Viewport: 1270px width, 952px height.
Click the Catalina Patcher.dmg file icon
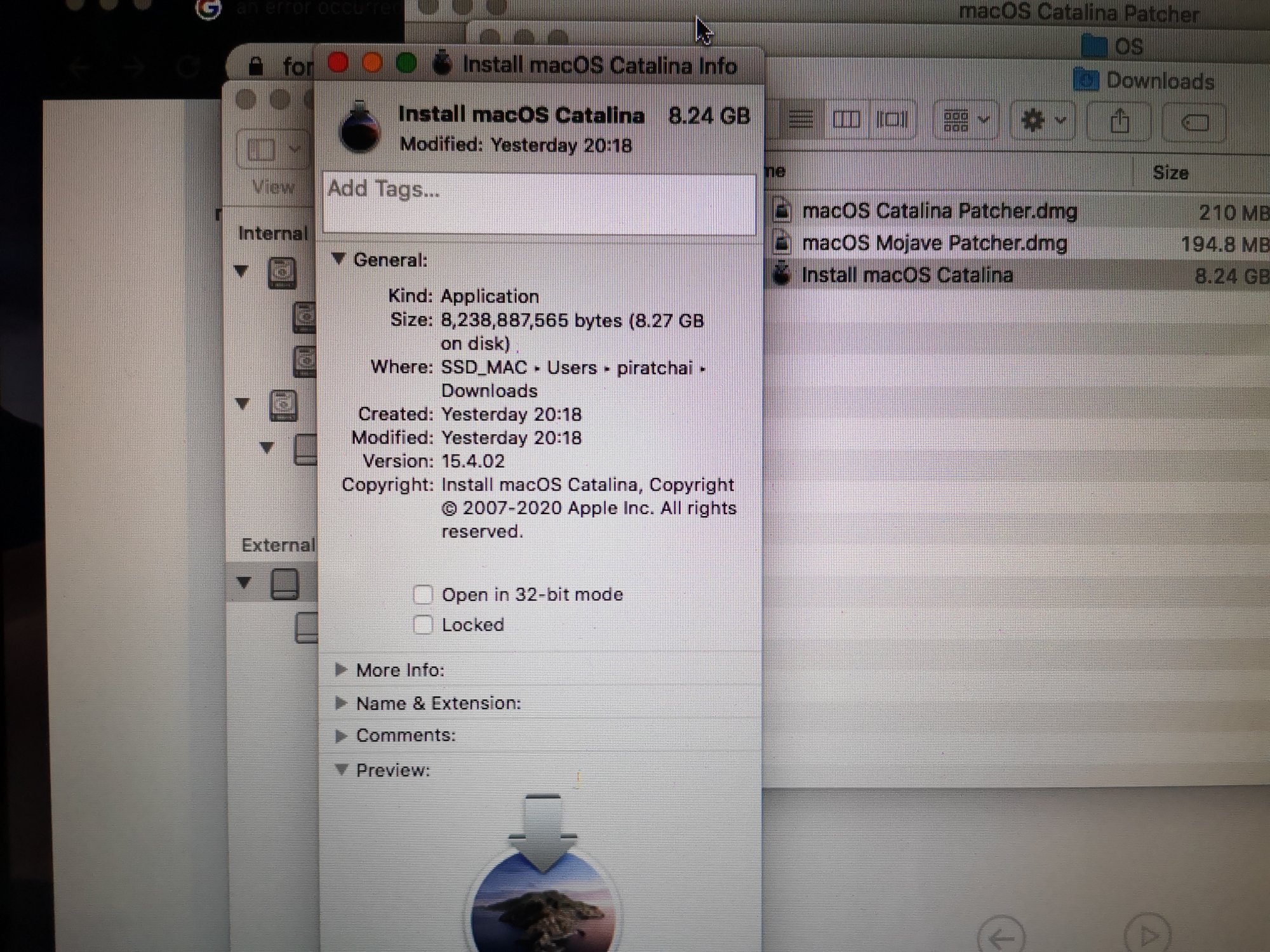(782, 210)
